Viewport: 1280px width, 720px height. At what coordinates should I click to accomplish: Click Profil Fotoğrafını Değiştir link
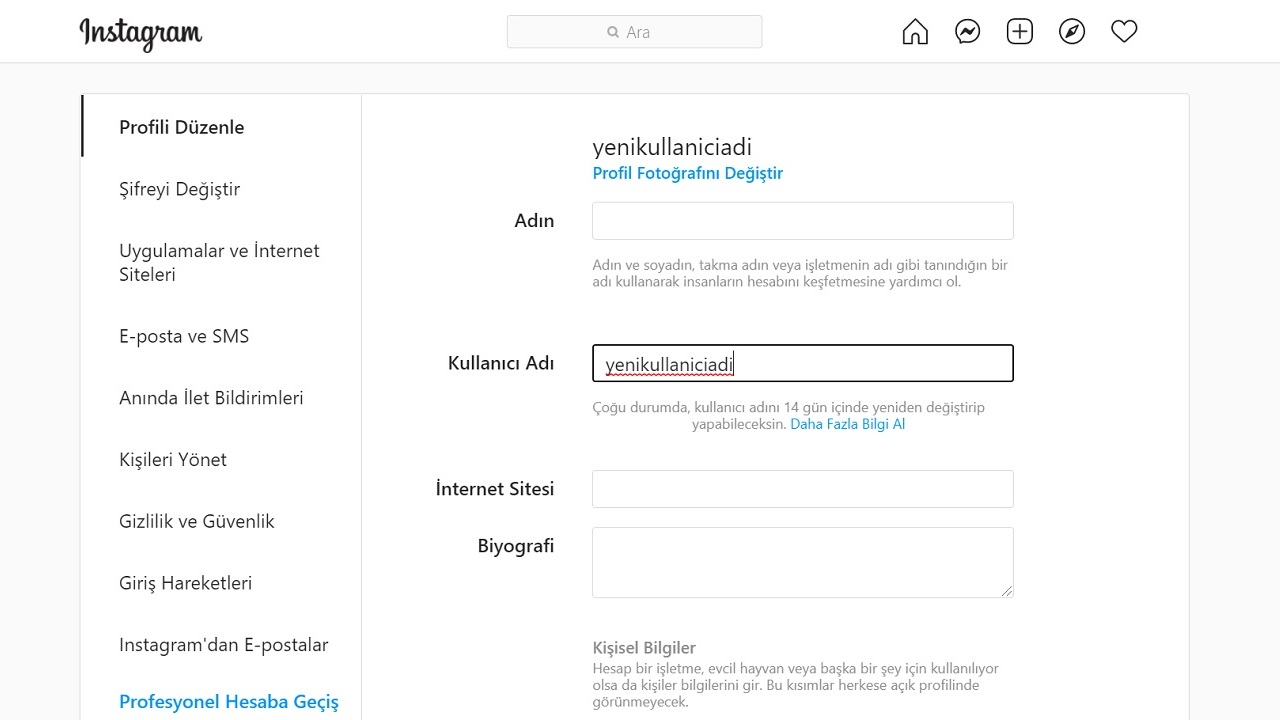(687, 173)
